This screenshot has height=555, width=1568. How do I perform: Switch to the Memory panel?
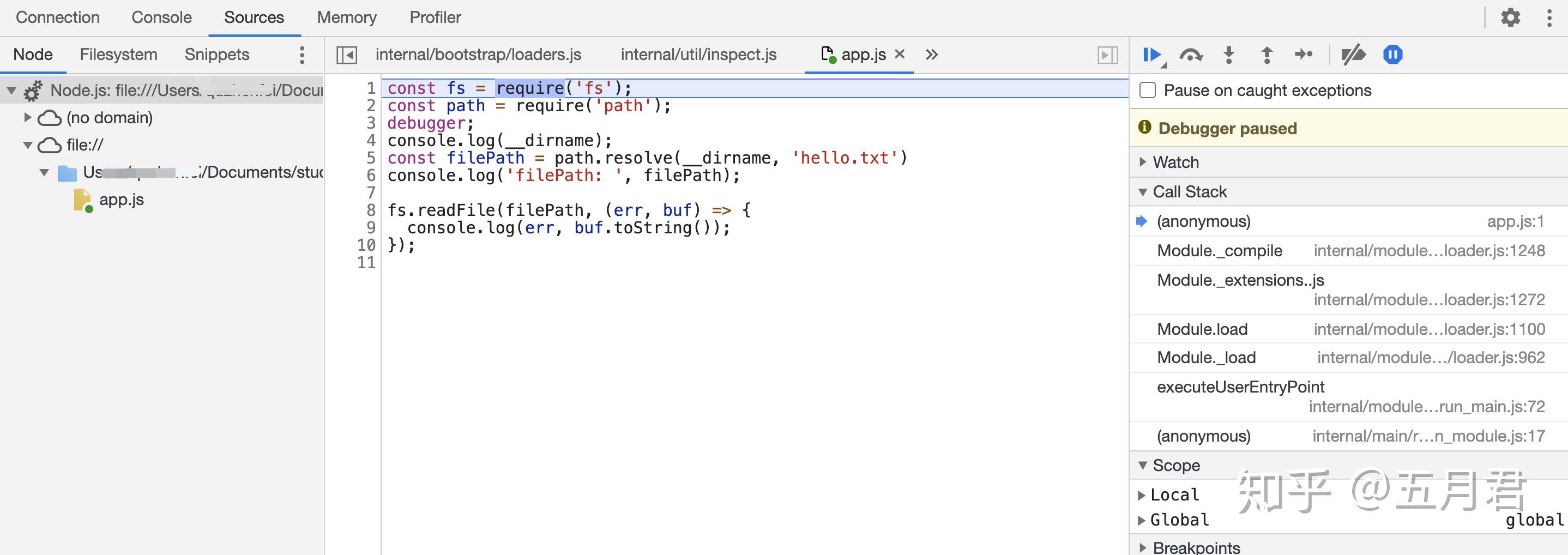click(x=346, y=17)
